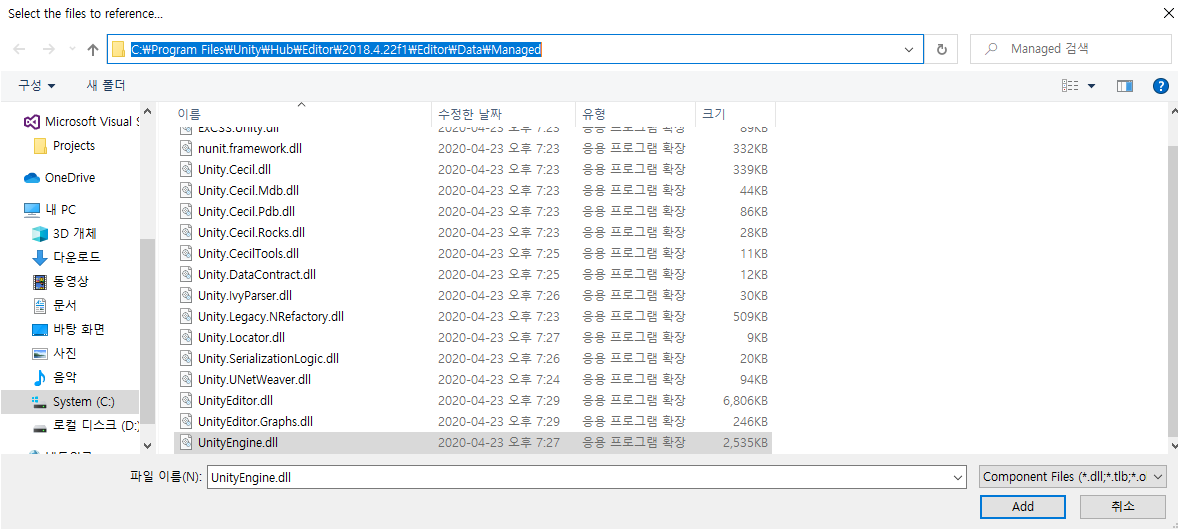This screenshot has width=1178, height=529.
Task: Click the Back navigation arrow
Action: 20,50
